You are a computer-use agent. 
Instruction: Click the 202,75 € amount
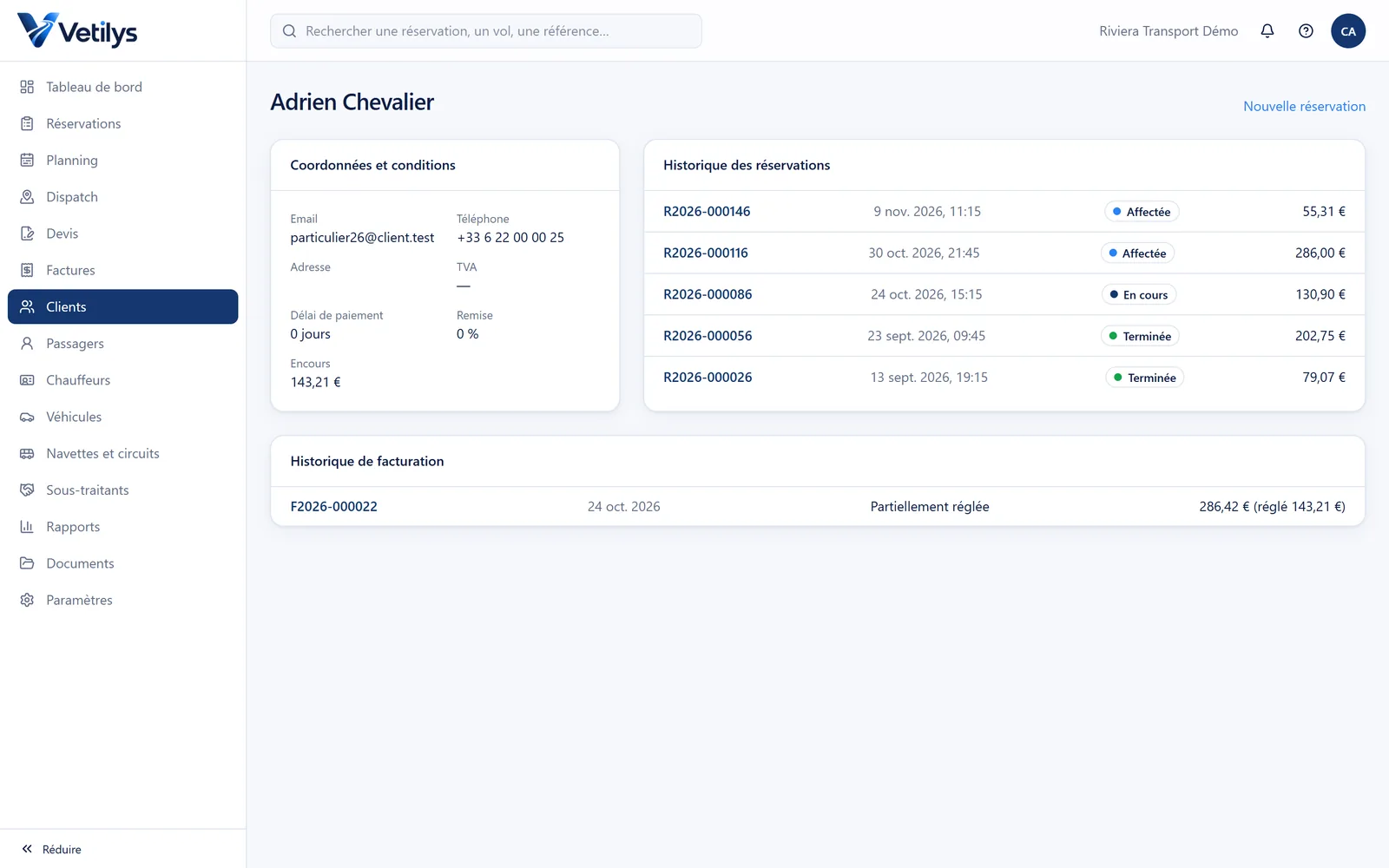tap(1320, 336)
